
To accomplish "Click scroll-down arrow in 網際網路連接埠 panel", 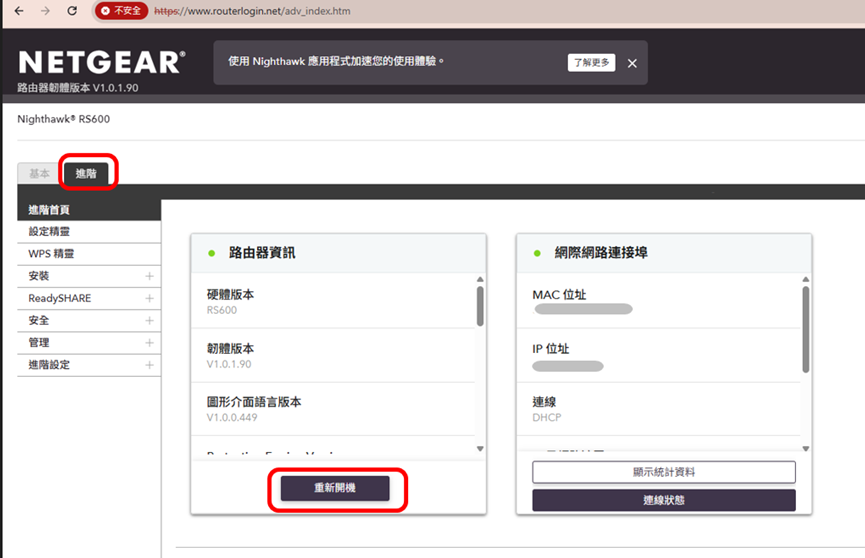I will click(x=805, y=449).
